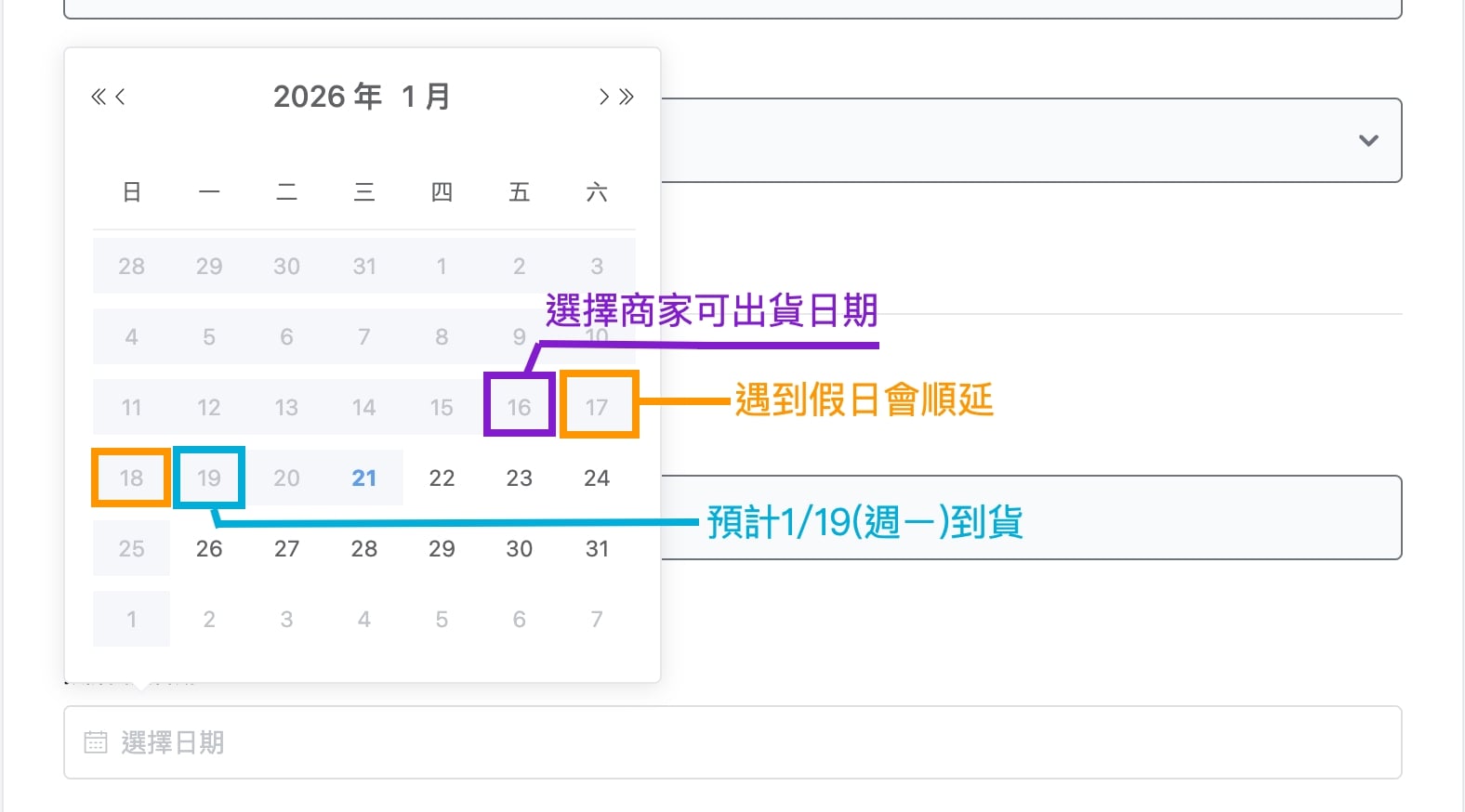Focus the 選擇日期 date input field

[732, 742]
